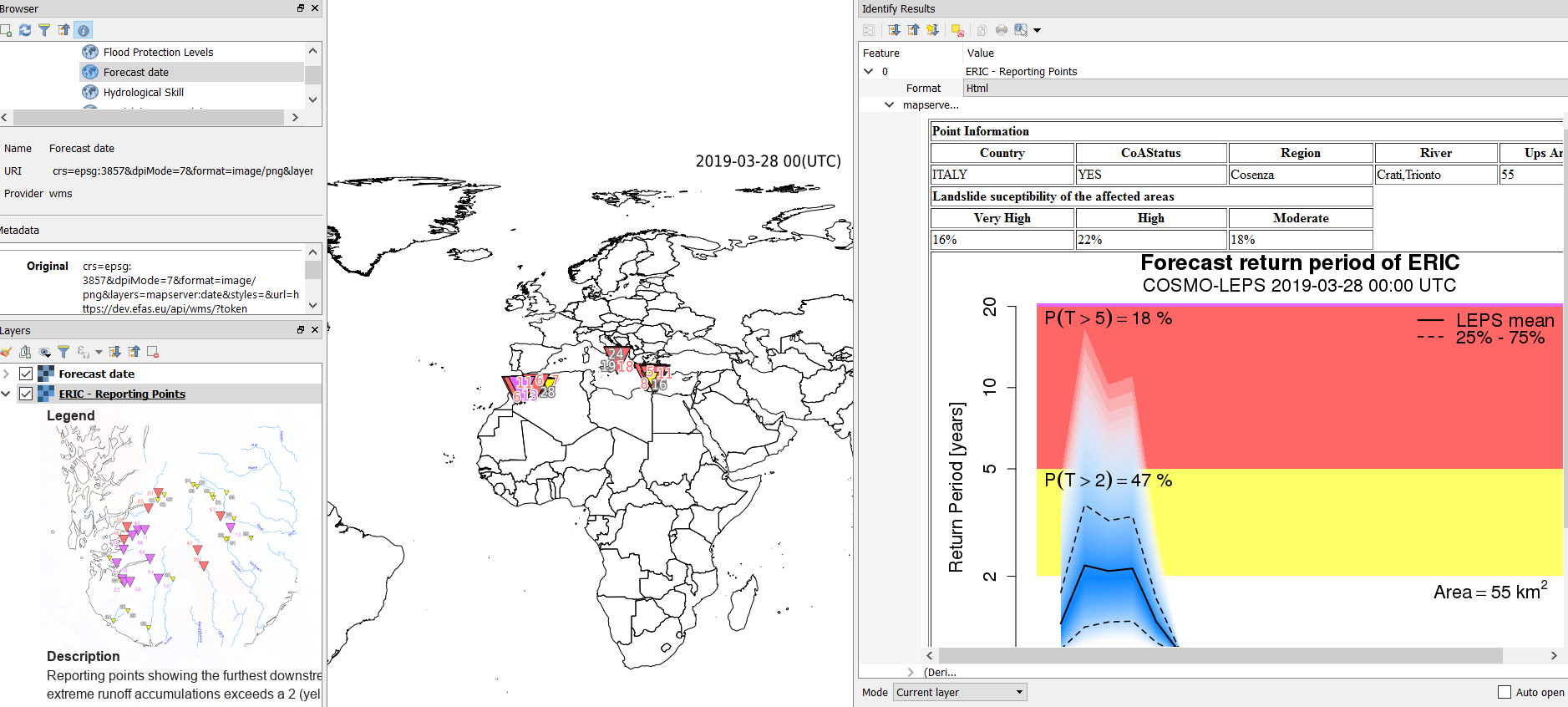1568x707 pixels.
Task: Enable the Auto open form checkbox
Action: (x=1505, y=692)
